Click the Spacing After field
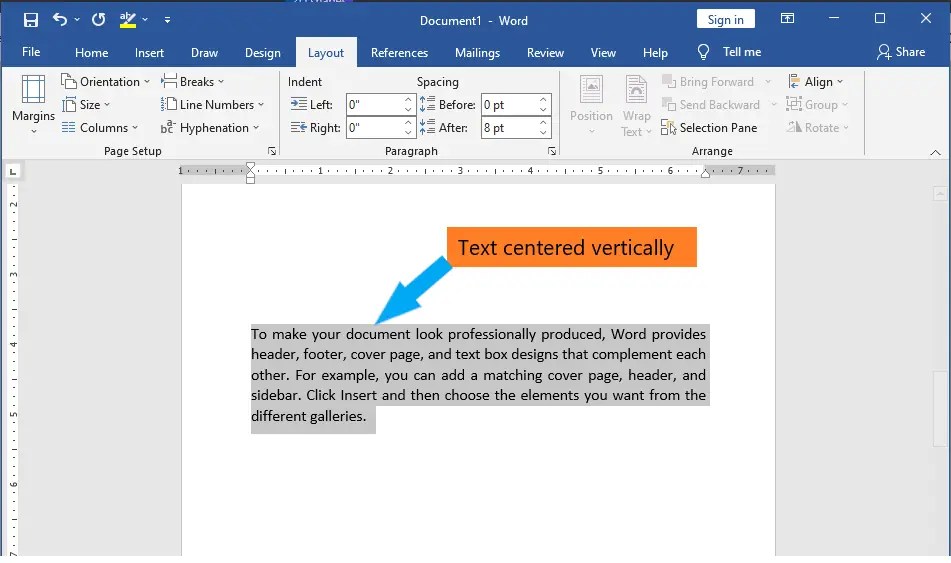The image size is (951, 563). (509, 127)
